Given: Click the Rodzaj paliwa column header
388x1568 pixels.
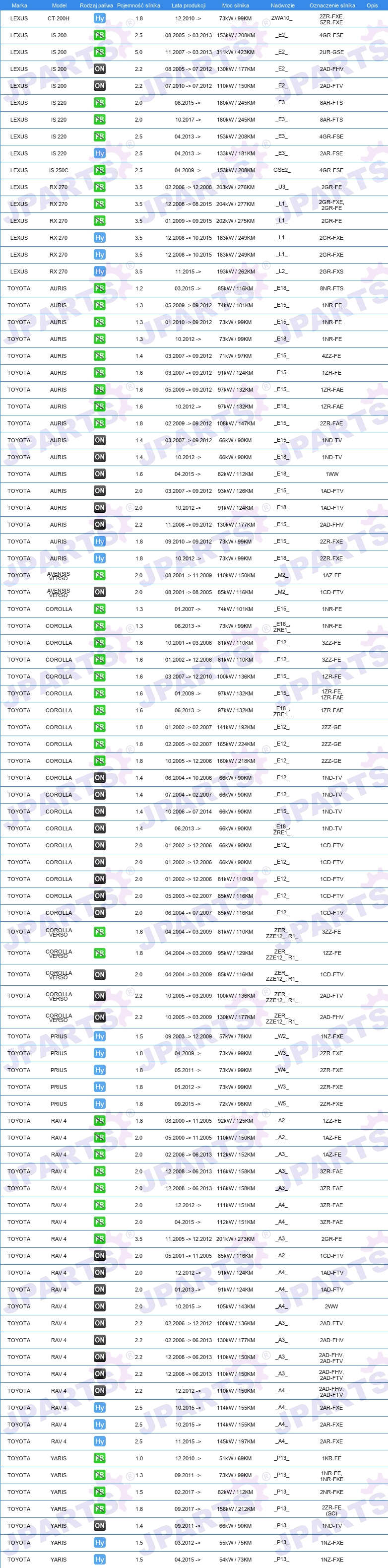Looking at the screenshot, I should (97, 5).
